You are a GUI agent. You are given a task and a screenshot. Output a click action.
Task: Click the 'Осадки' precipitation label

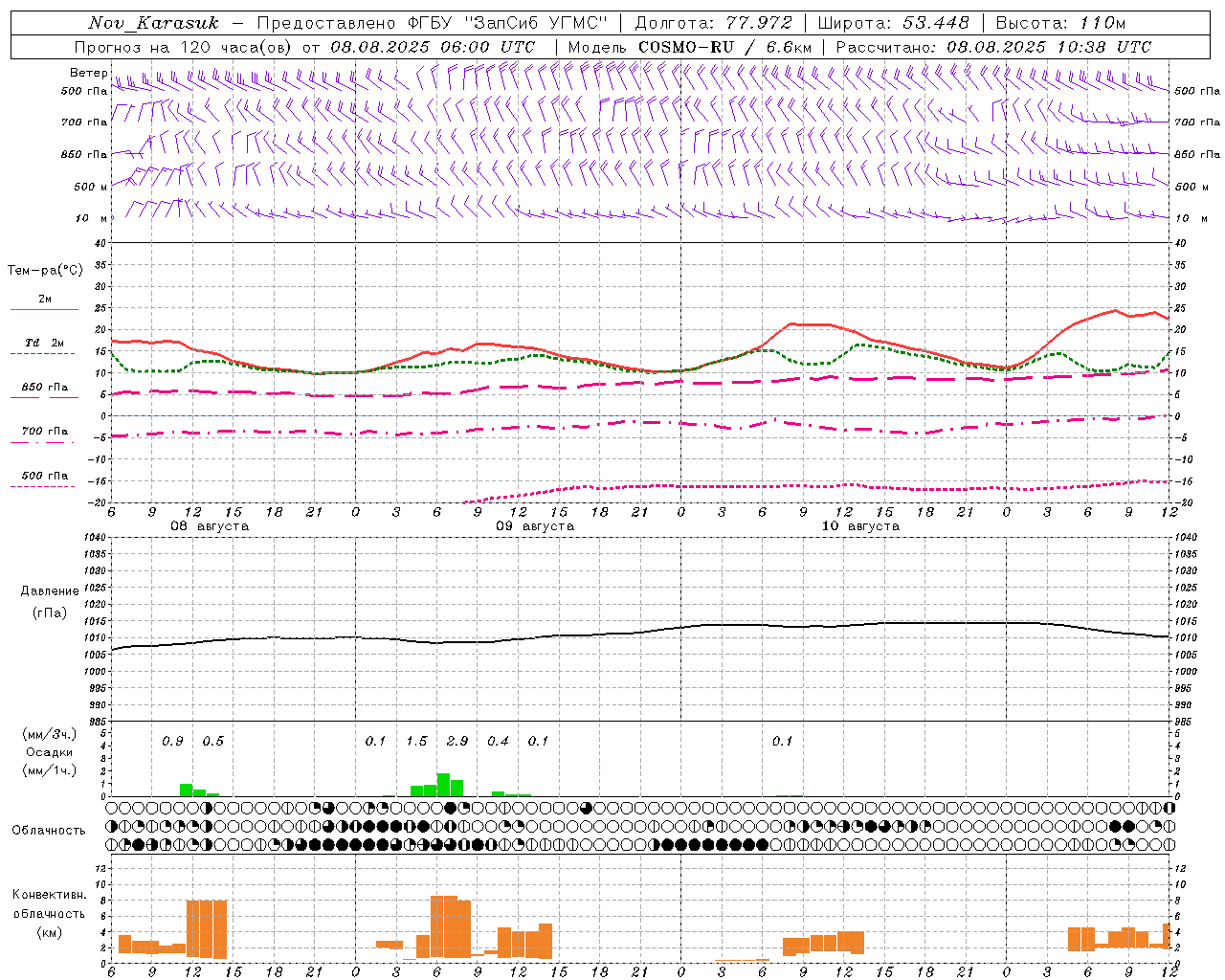[49, 752]
